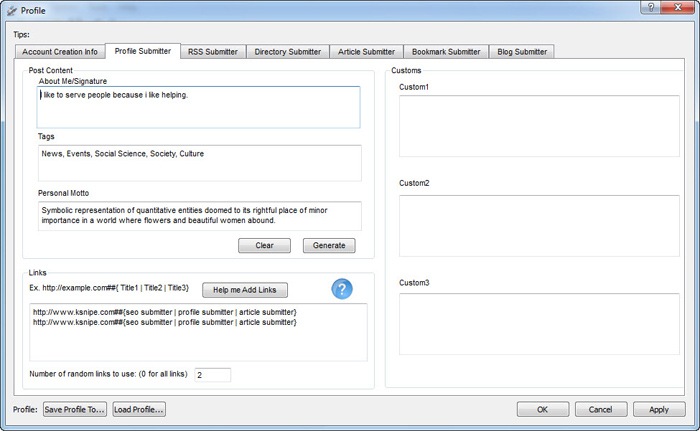Click the Profile window title icon
This screenshot has width=700, height=431.
tap(12, 11)
